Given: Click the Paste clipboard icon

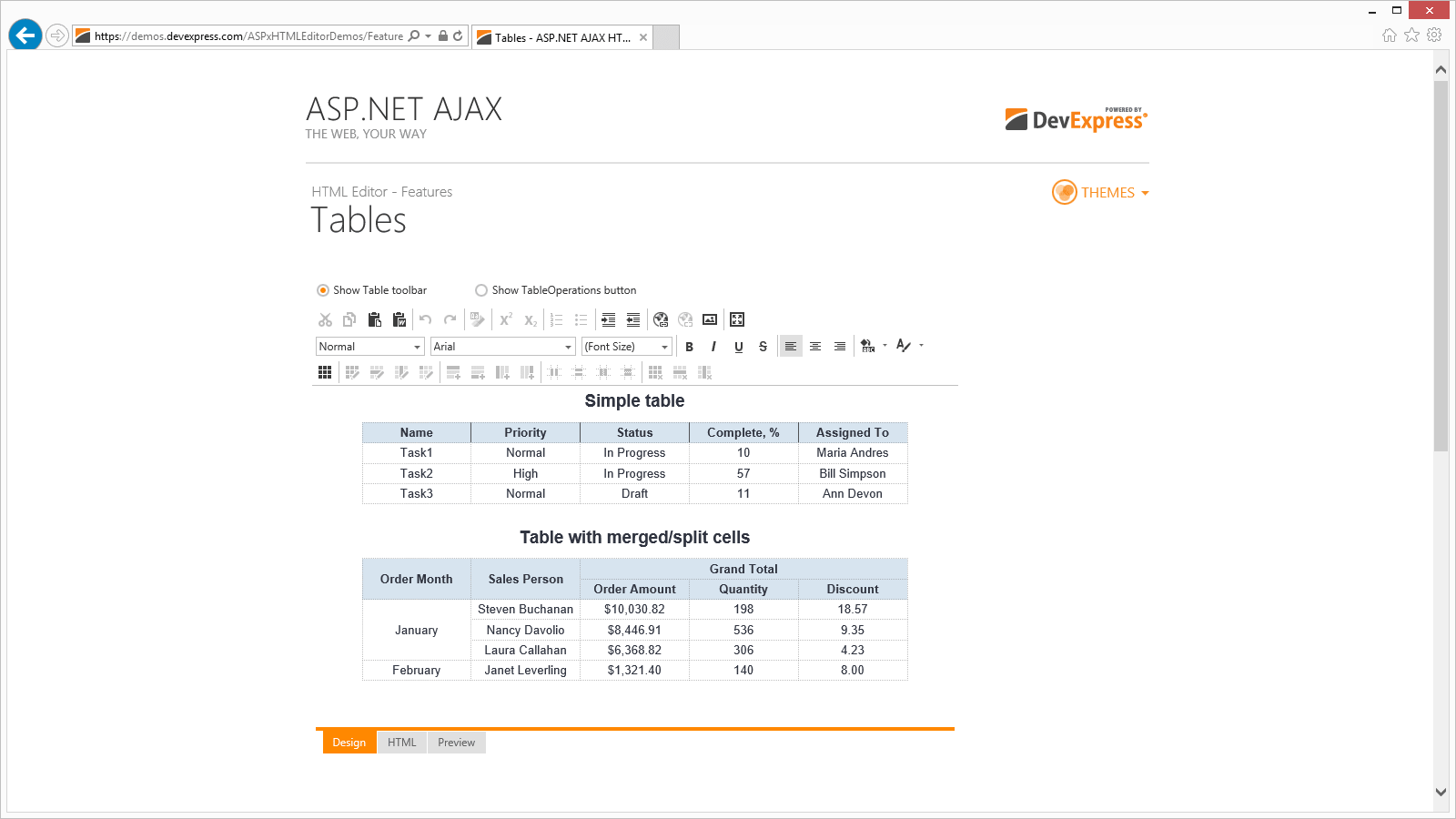Looking at the screenshot, I should point(374,319).
